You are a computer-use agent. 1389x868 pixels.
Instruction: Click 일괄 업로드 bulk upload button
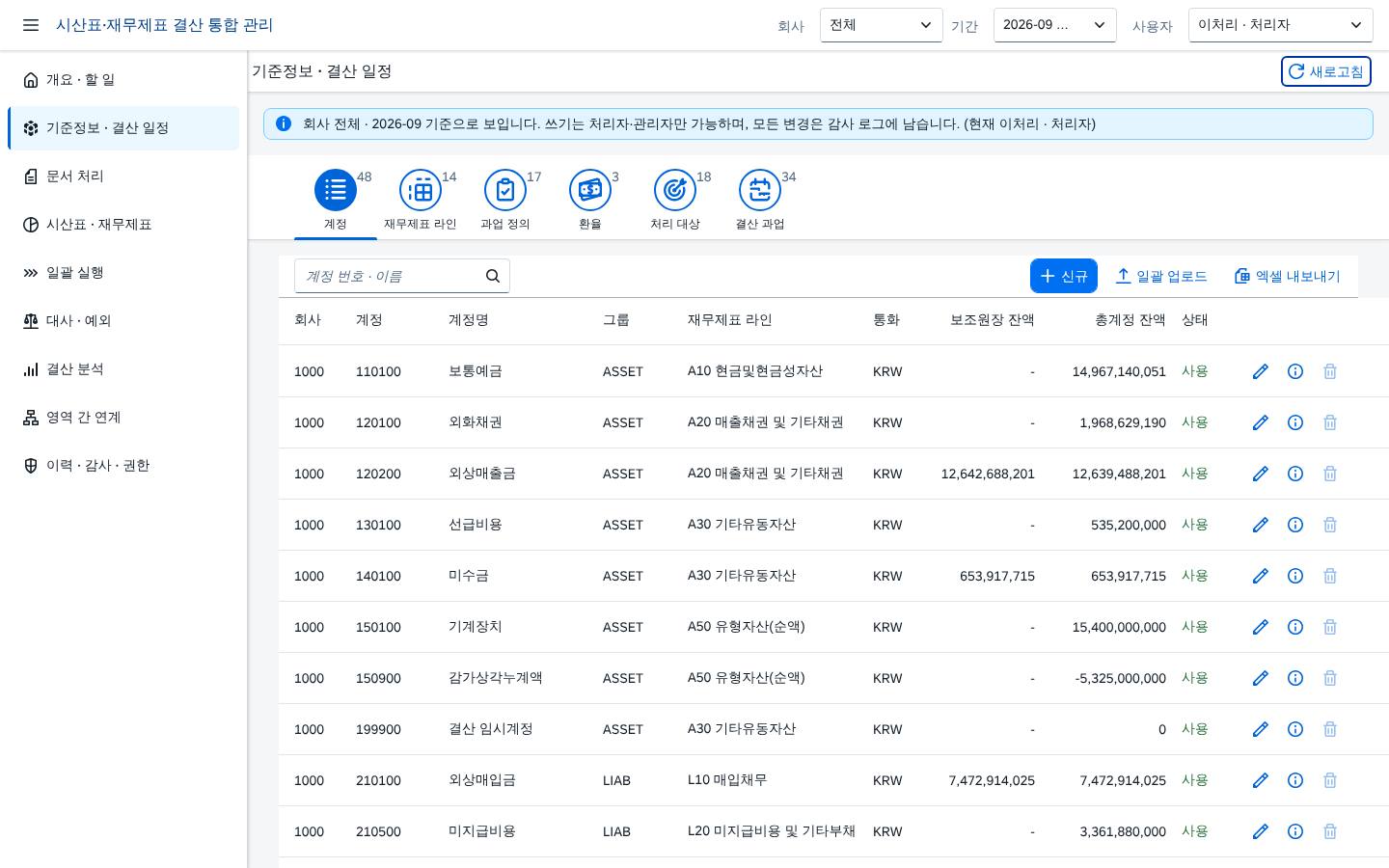(x=1161, y=276)
